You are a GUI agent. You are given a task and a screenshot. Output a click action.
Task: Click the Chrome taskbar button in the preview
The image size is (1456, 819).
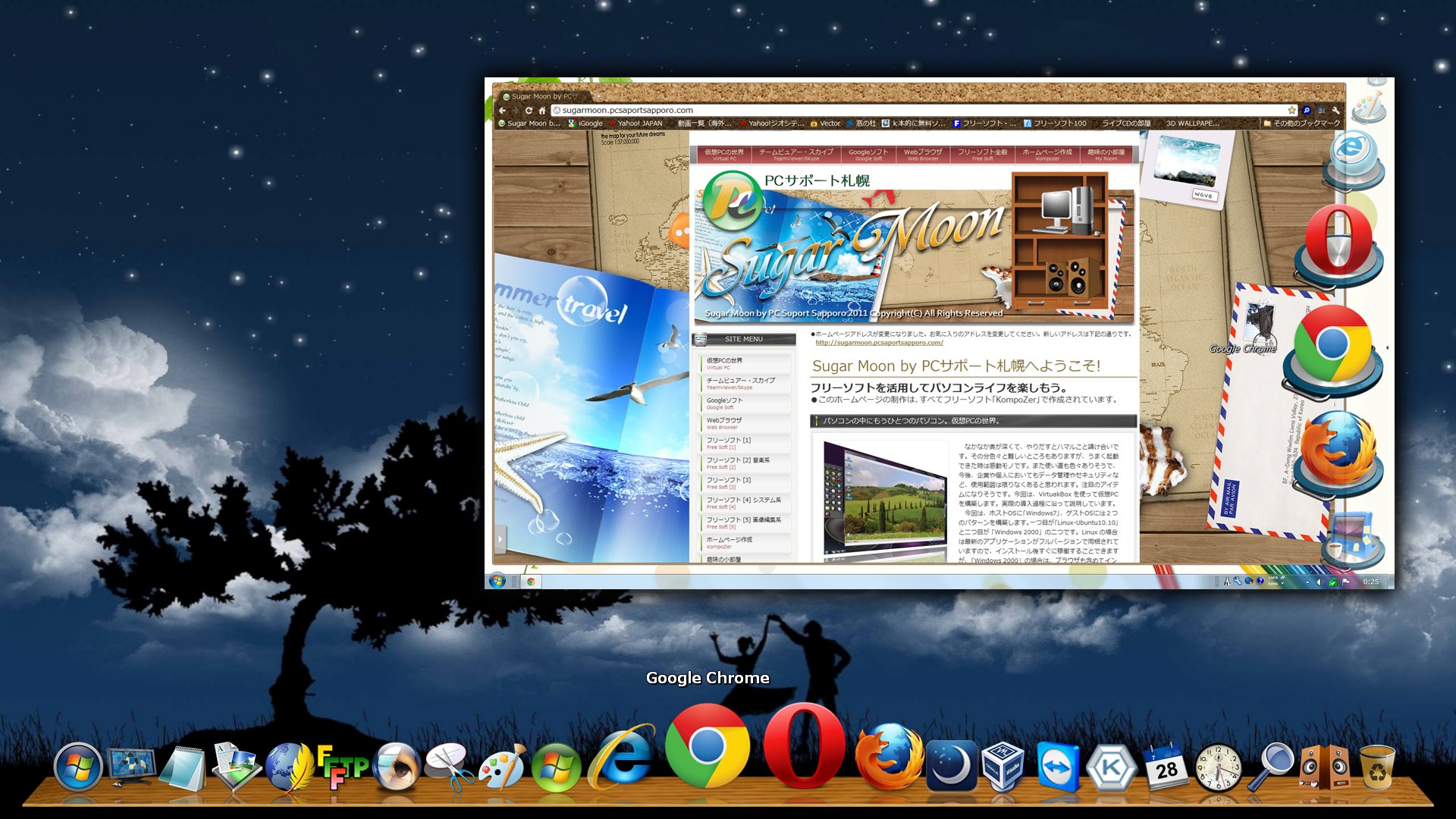pos(532,582)
